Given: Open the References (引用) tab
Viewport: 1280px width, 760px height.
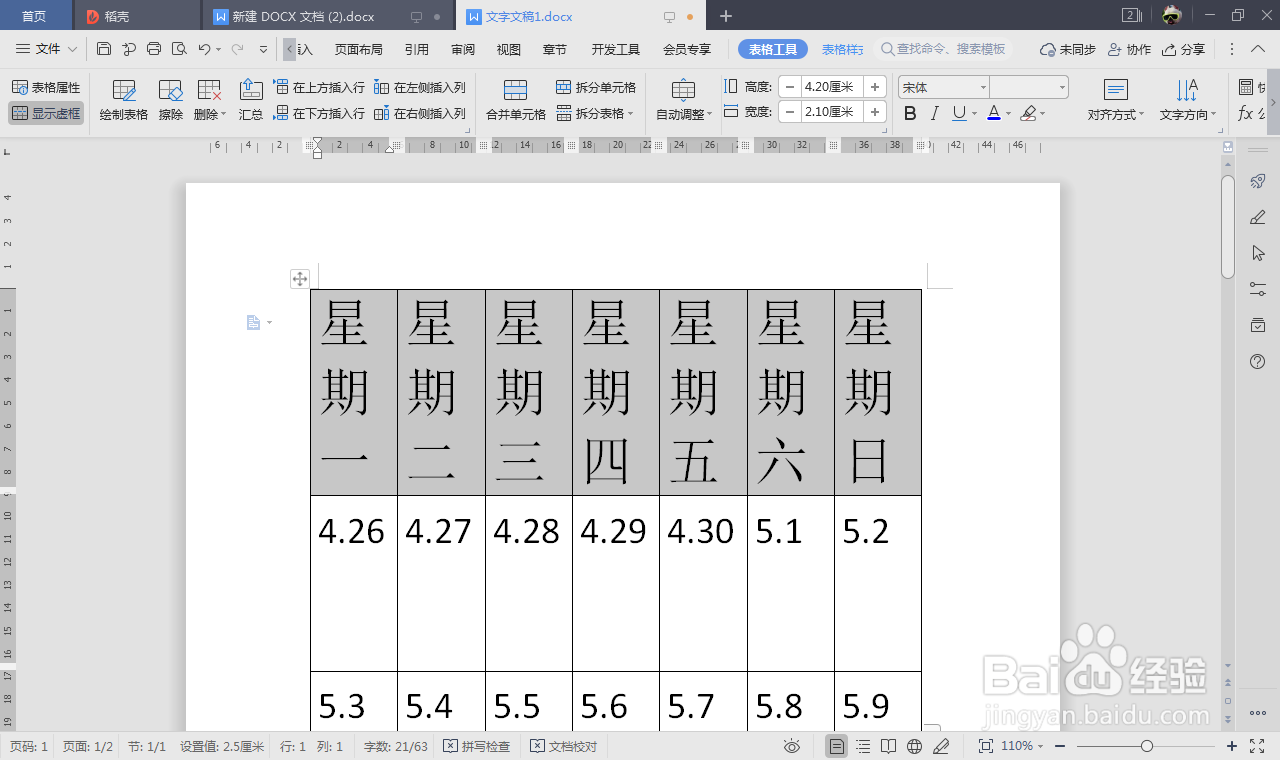Looking at the screenshot, I should (x=417, y=49).
